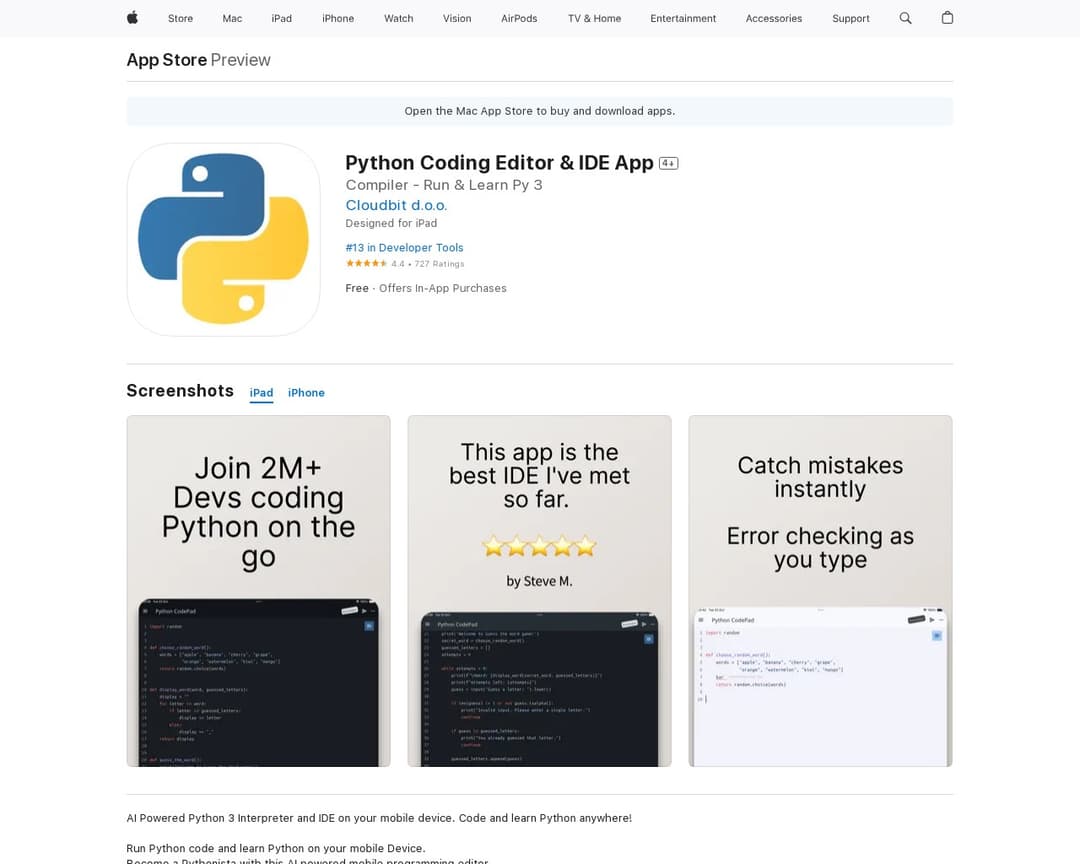This screenshot has height=864, width=1080.
Task: Open the Accessories menu
Action: pos(774,19)
